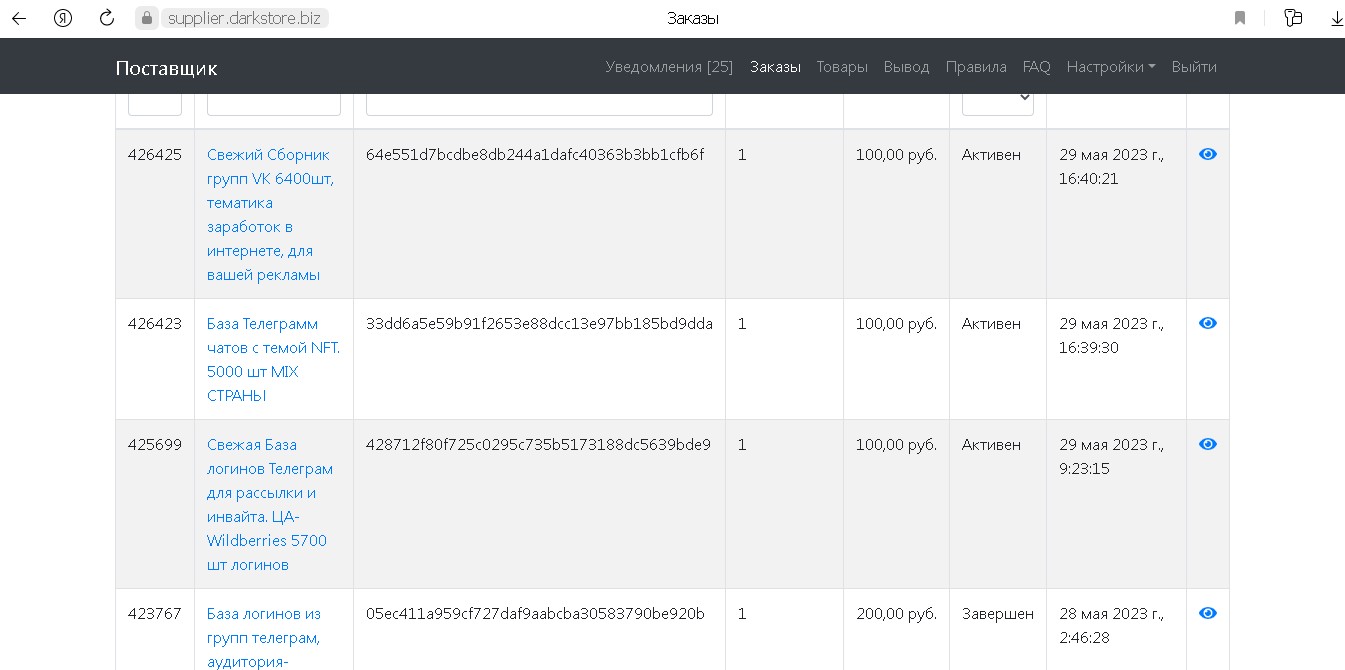Focus the hash search filter field
The width and height of the screenshot is (1345, 670).
click(539, 102)
